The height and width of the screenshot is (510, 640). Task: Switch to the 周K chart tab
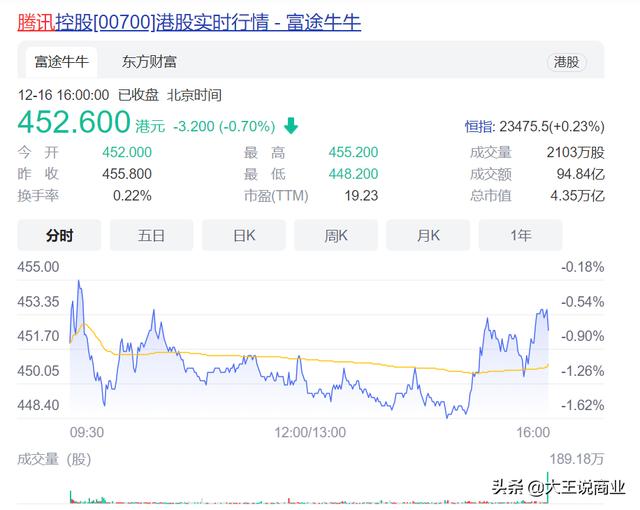click(x=336, y=235)
